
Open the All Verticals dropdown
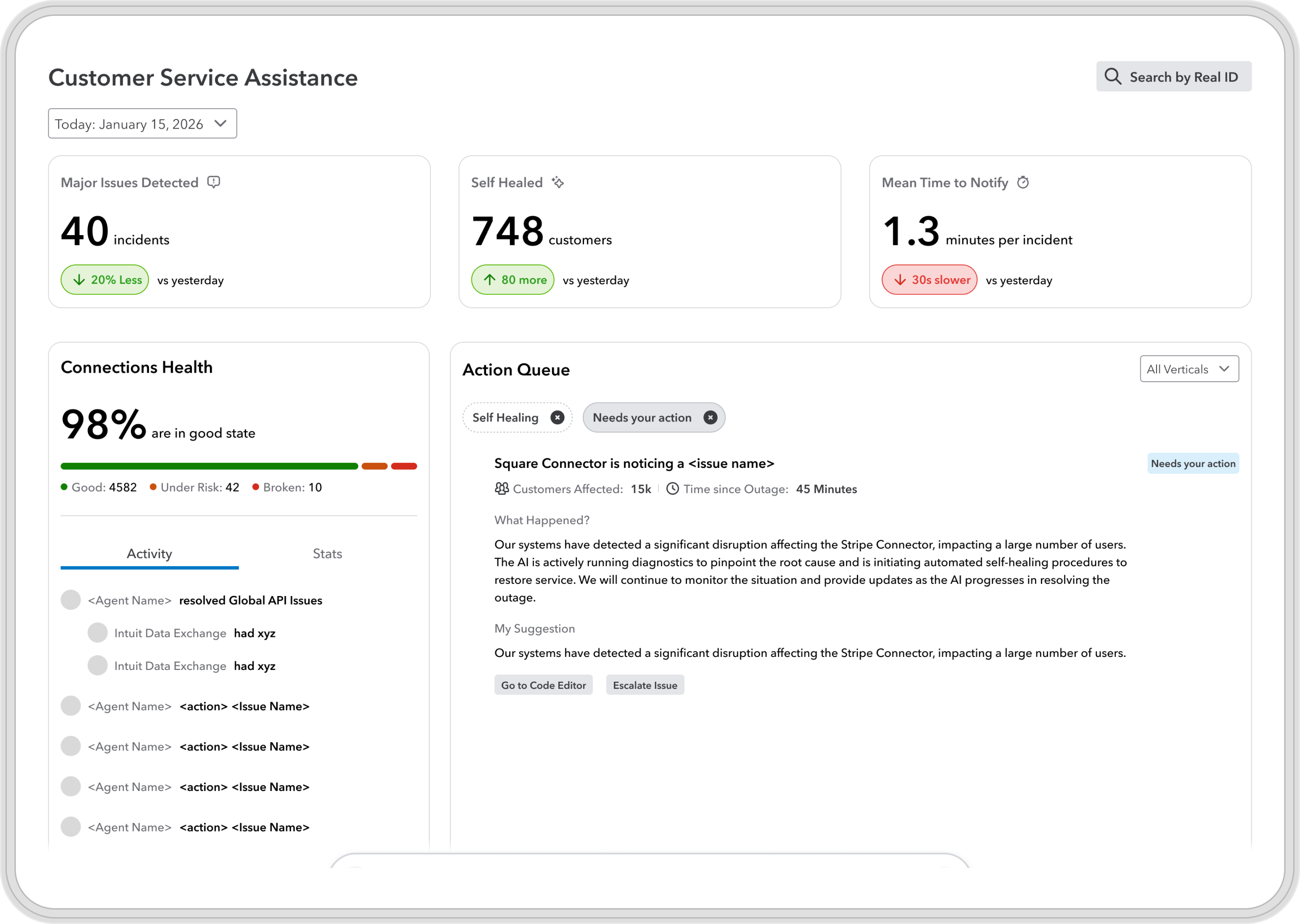1189,369
